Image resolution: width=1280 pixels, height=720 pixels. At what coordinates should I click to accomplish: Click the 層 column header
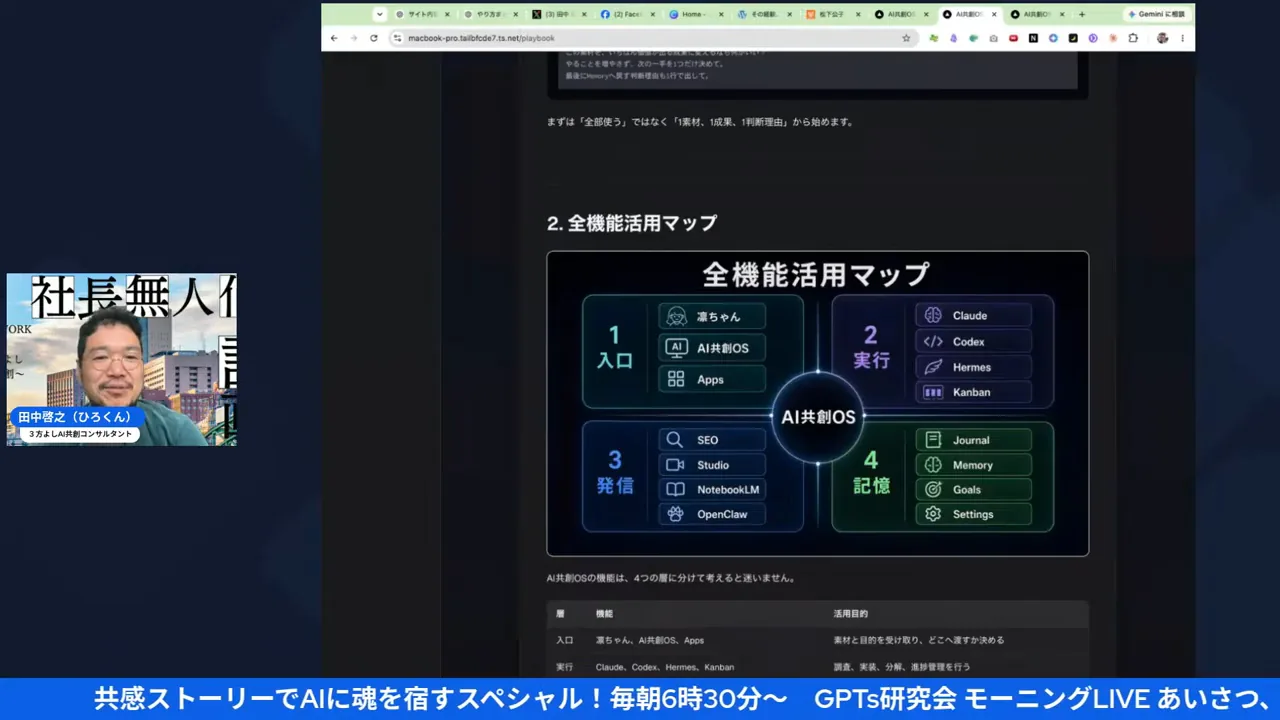[x=560, y=614]
